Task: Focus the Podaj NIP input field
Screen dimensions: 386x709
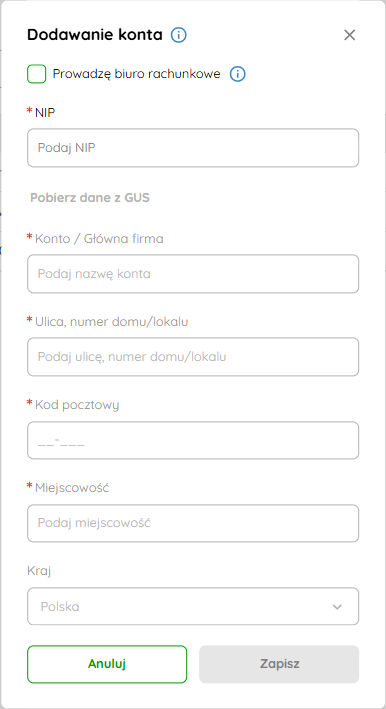Action: tap(193, 148)
